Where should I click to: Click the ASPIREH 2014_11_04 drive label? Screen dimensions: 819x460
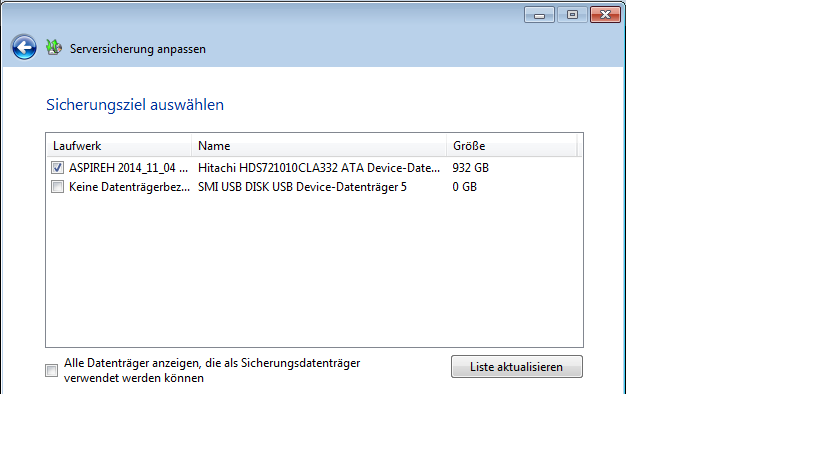coord(128,168)
